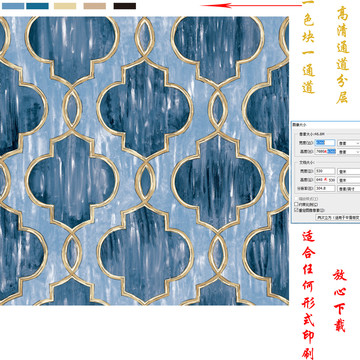Select the light blue color swatch
360x360 pixels.
[13, 6]
